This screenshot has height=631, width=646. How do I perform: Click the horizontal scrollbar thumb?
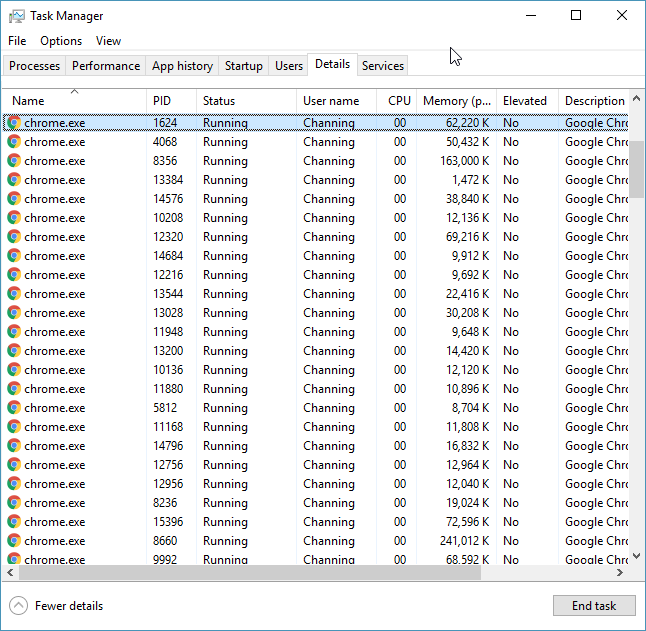click(x=250, y=573)
